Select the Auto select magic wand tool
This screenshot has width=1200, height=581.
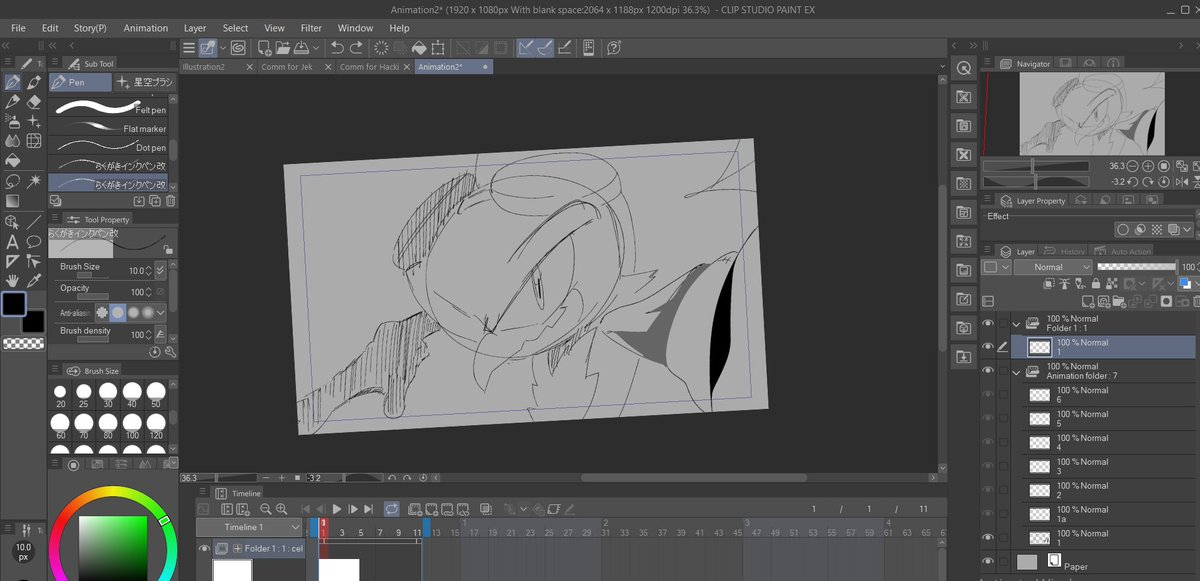point(34,181)
